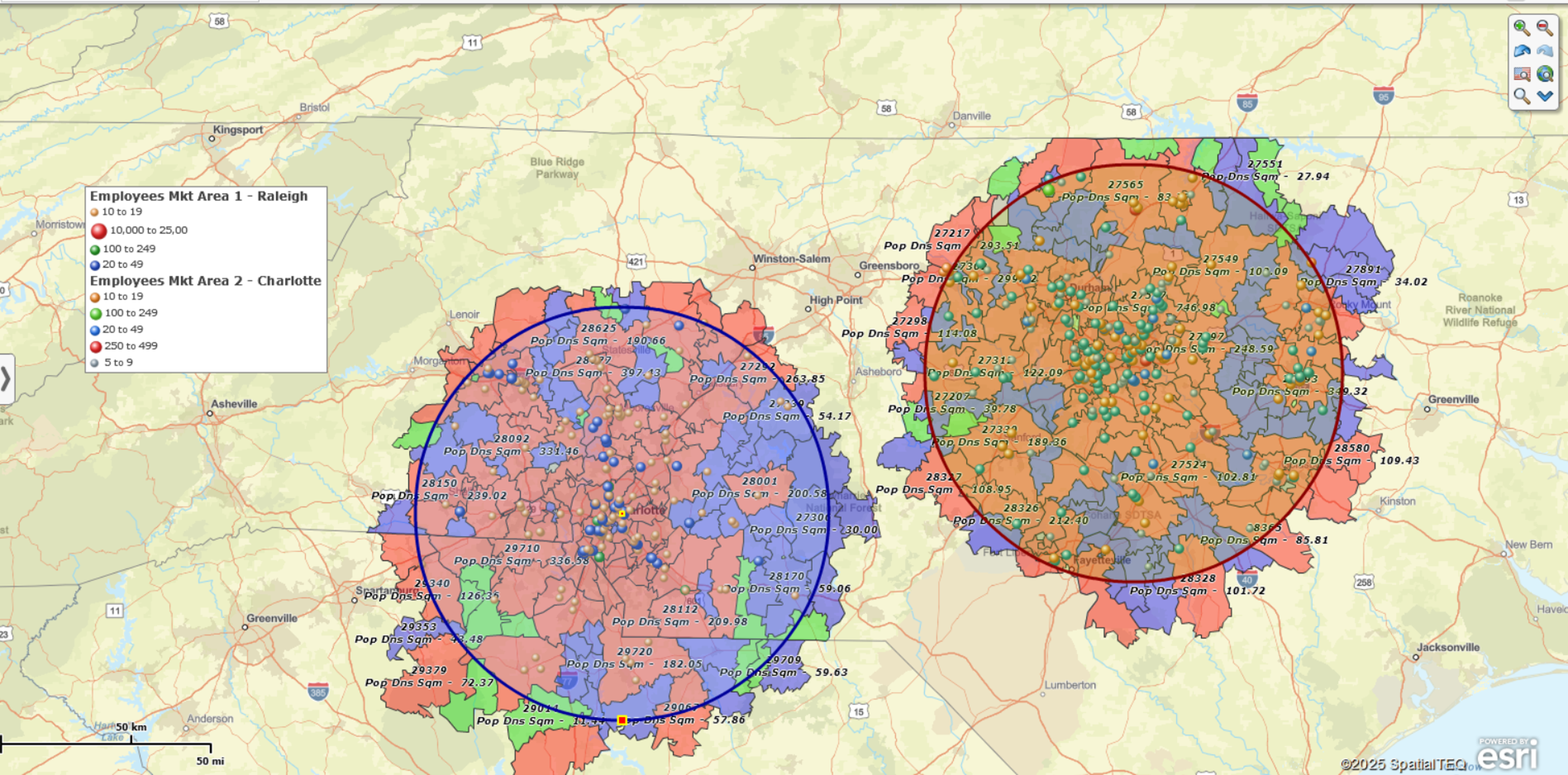Zoom to world extent globe icon

point(1545,74)
